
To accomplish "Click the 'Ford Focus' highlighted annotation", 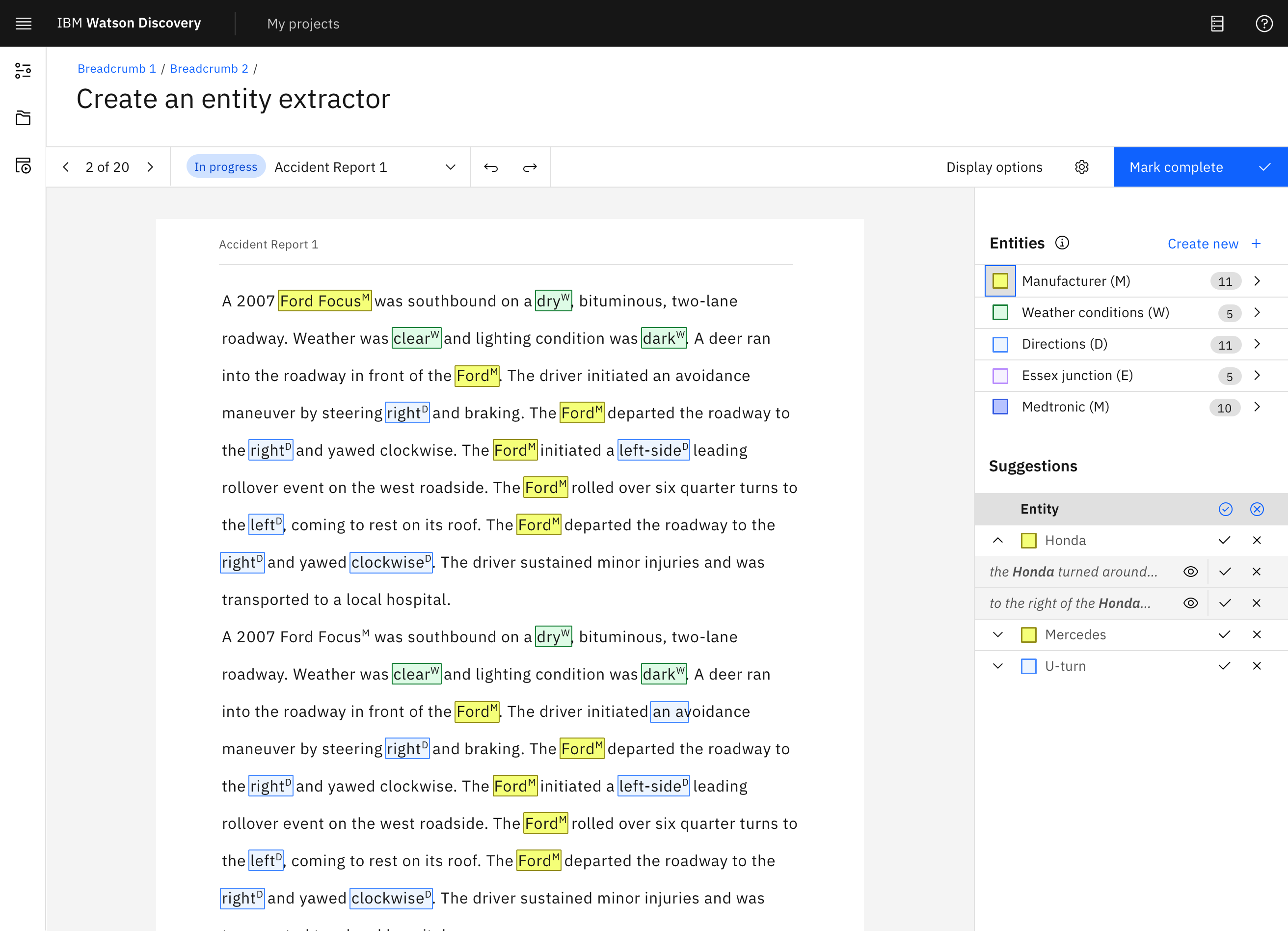I will tap(325, 301).
